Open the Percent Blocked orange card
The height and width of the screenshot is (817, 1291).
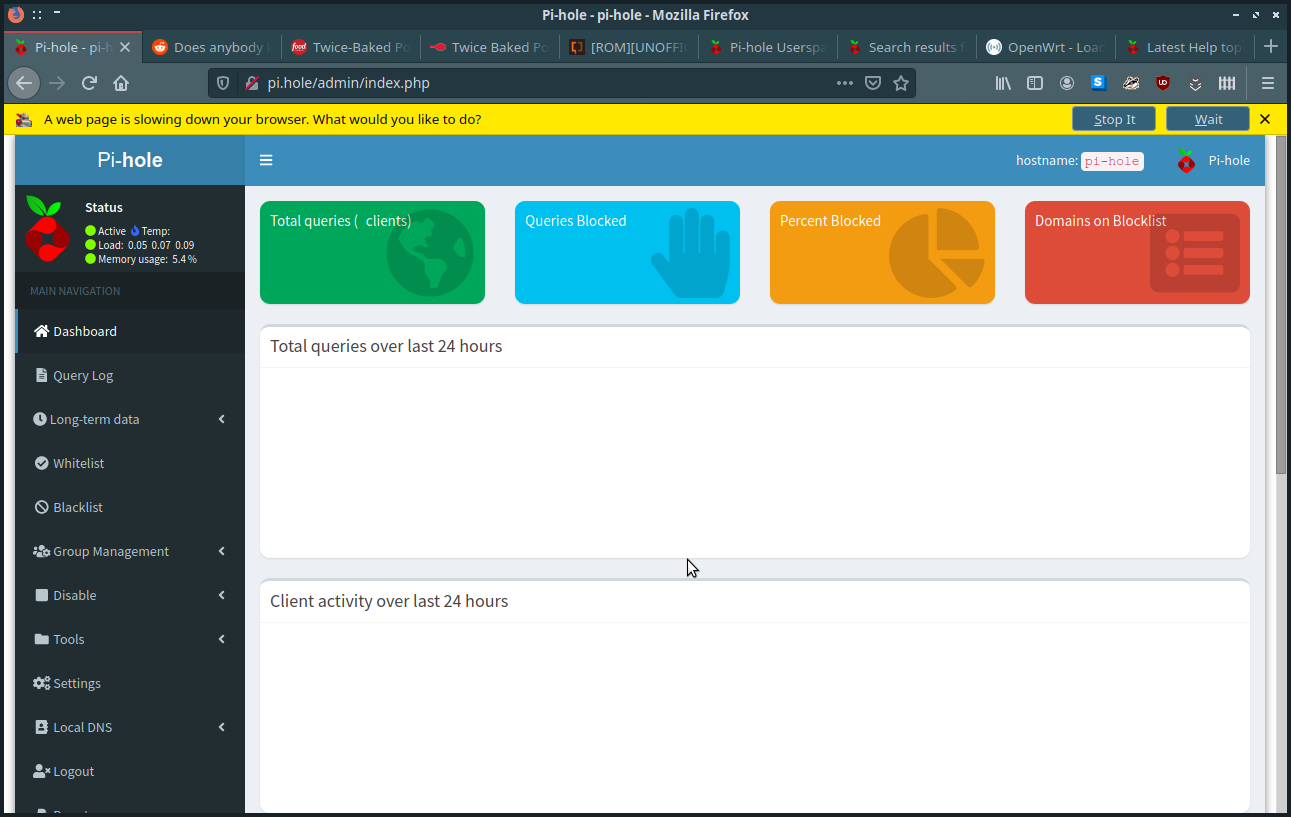(x=882, y=252)
